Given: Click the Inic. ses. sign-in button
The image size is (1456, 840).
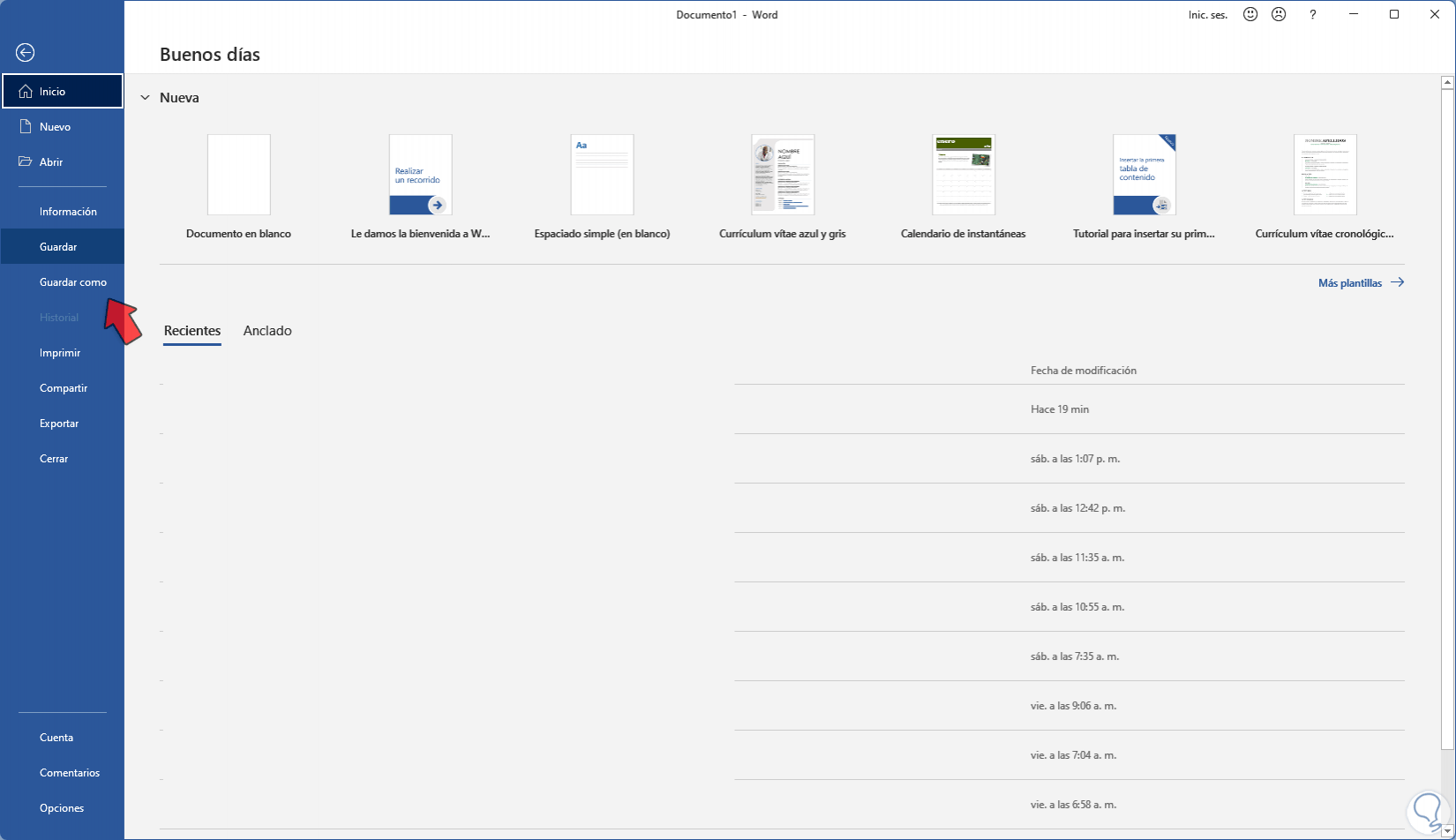Looking at the screenshot, I should (1208, 15).
